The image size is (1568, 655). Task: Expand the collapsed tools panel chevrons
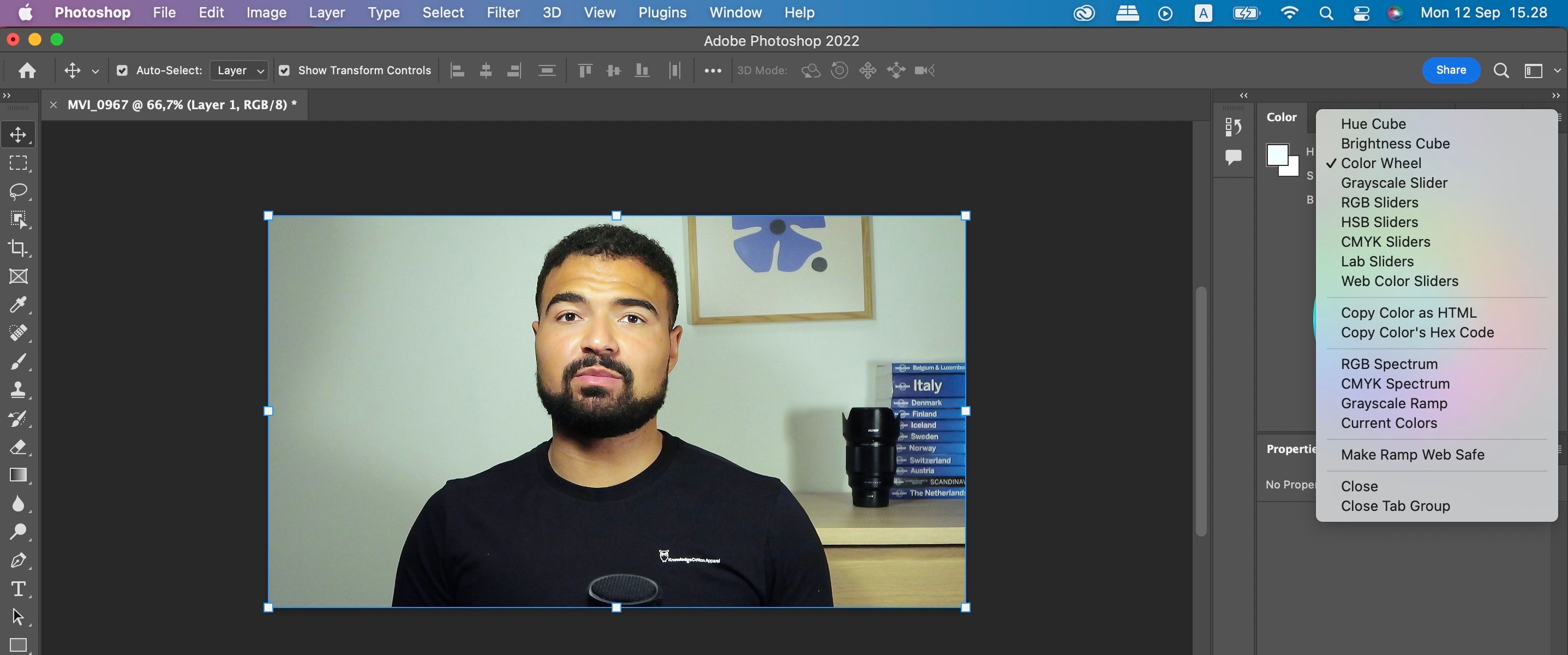click(7, 96)
